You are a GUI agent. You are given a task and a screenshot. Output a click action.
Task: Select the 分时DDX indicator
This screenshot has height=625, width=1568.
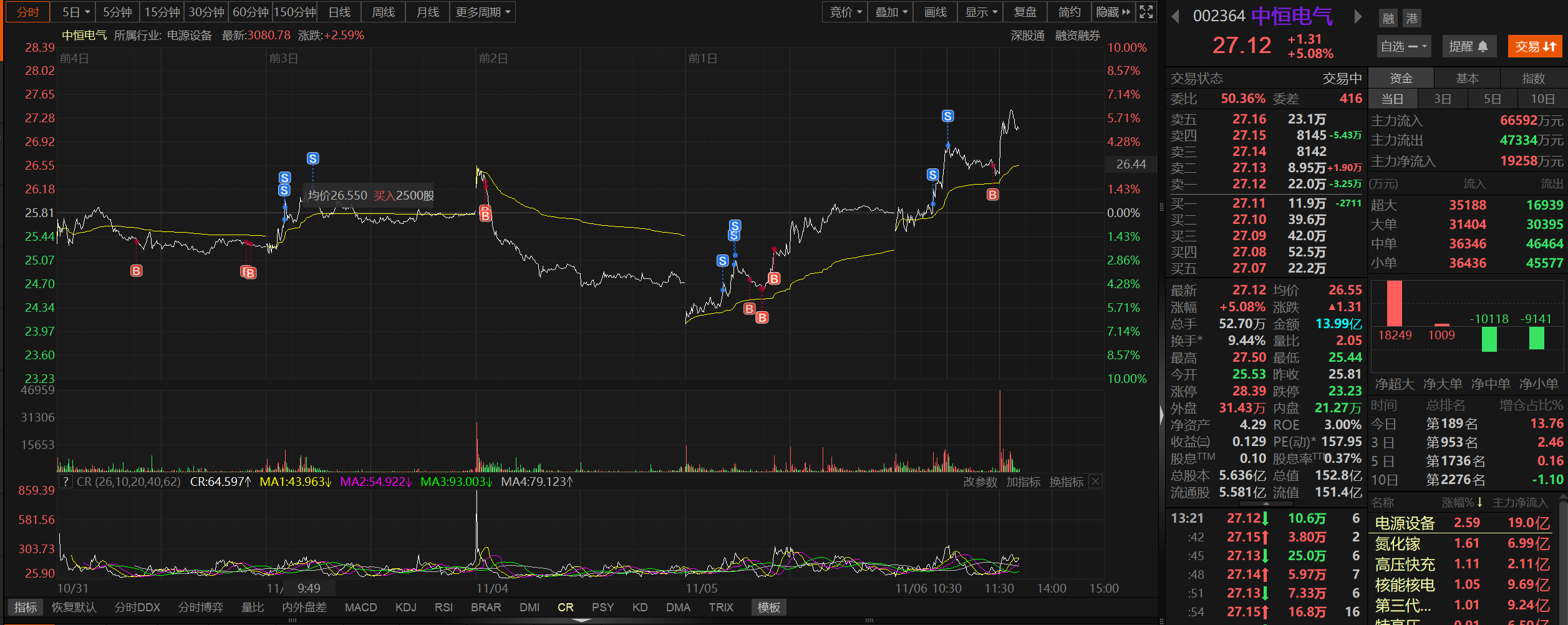(138, 607)
